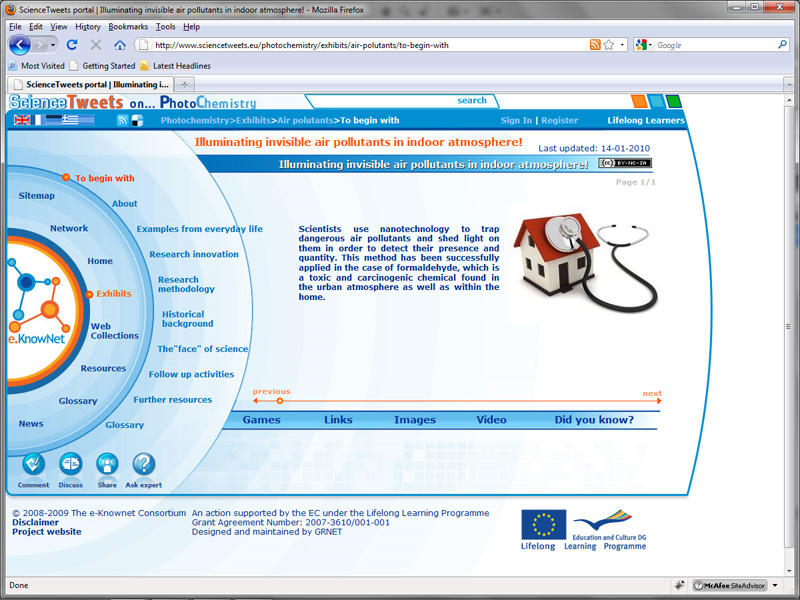
Task: Open the Getting Started bookmark
Action: pyautogui.click(x=103, y=66)
